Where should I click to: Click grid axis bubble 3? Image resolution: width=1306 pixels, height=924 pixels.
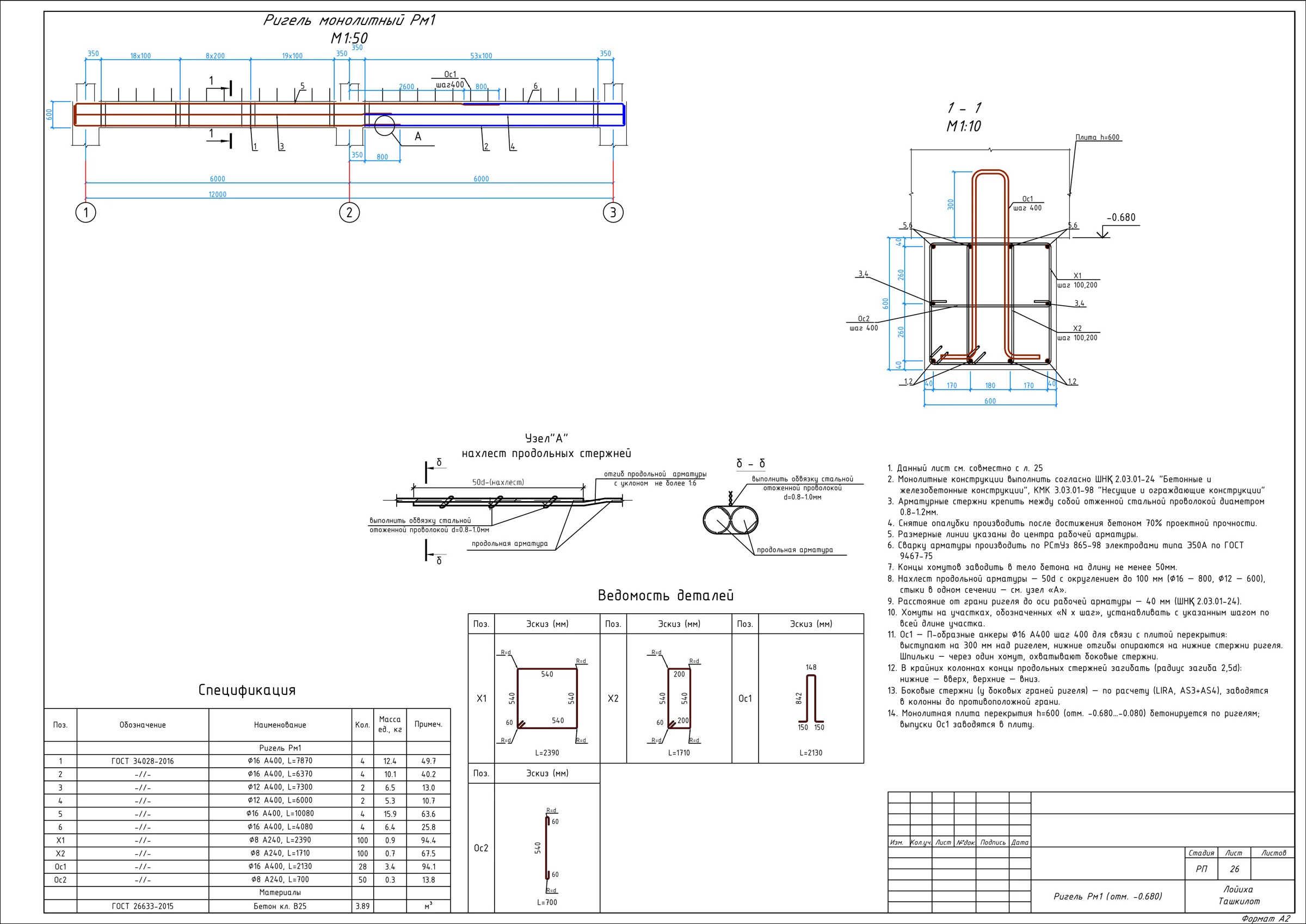613,212
